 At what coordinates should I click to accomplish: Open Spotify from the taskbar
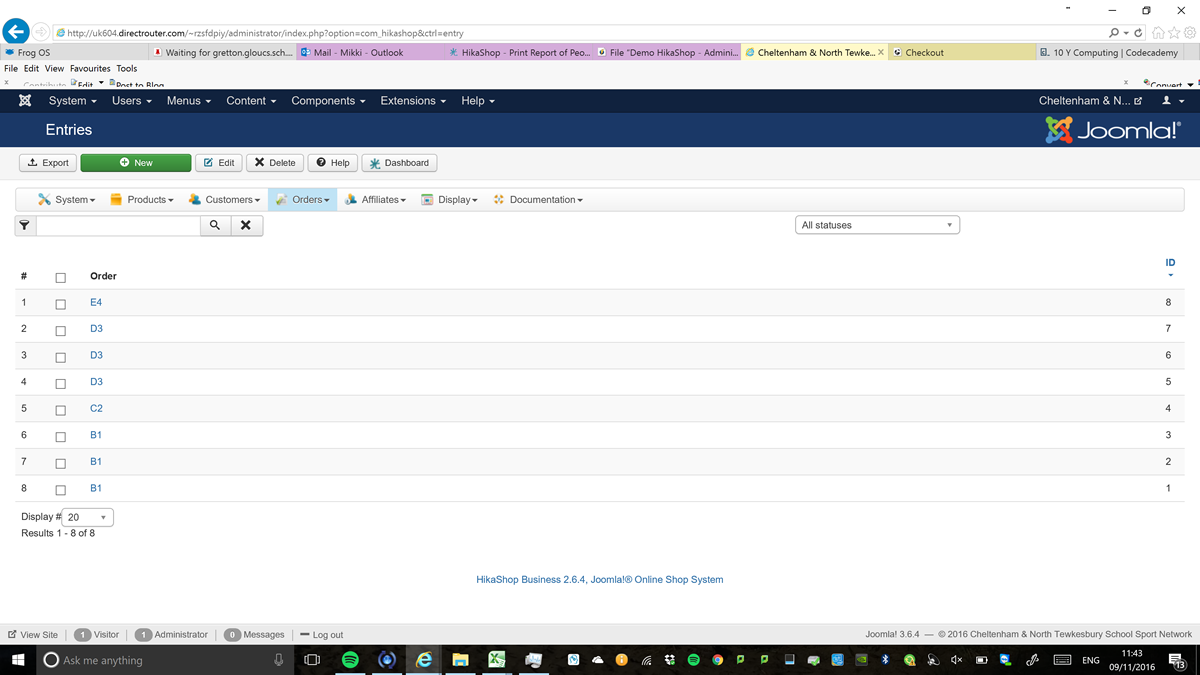coord(350,660)
